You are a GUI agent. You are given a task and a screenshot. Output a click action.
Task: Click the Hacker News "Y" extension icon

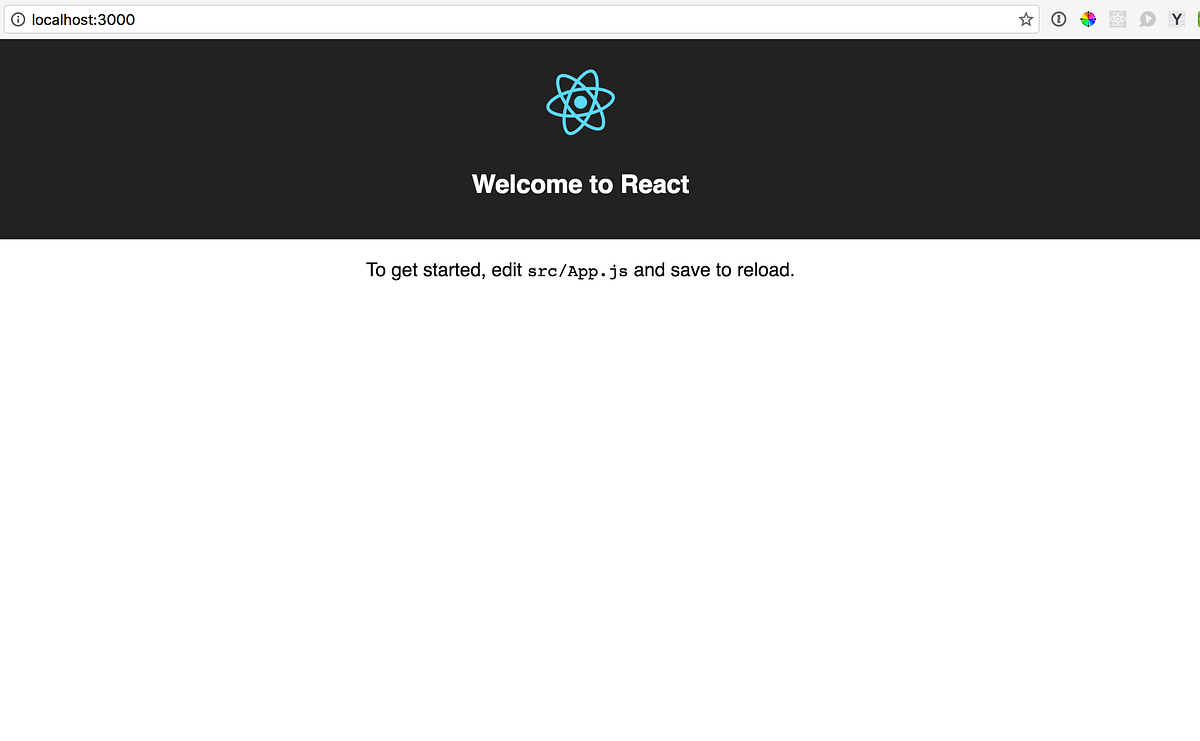tap(1177, 19)
